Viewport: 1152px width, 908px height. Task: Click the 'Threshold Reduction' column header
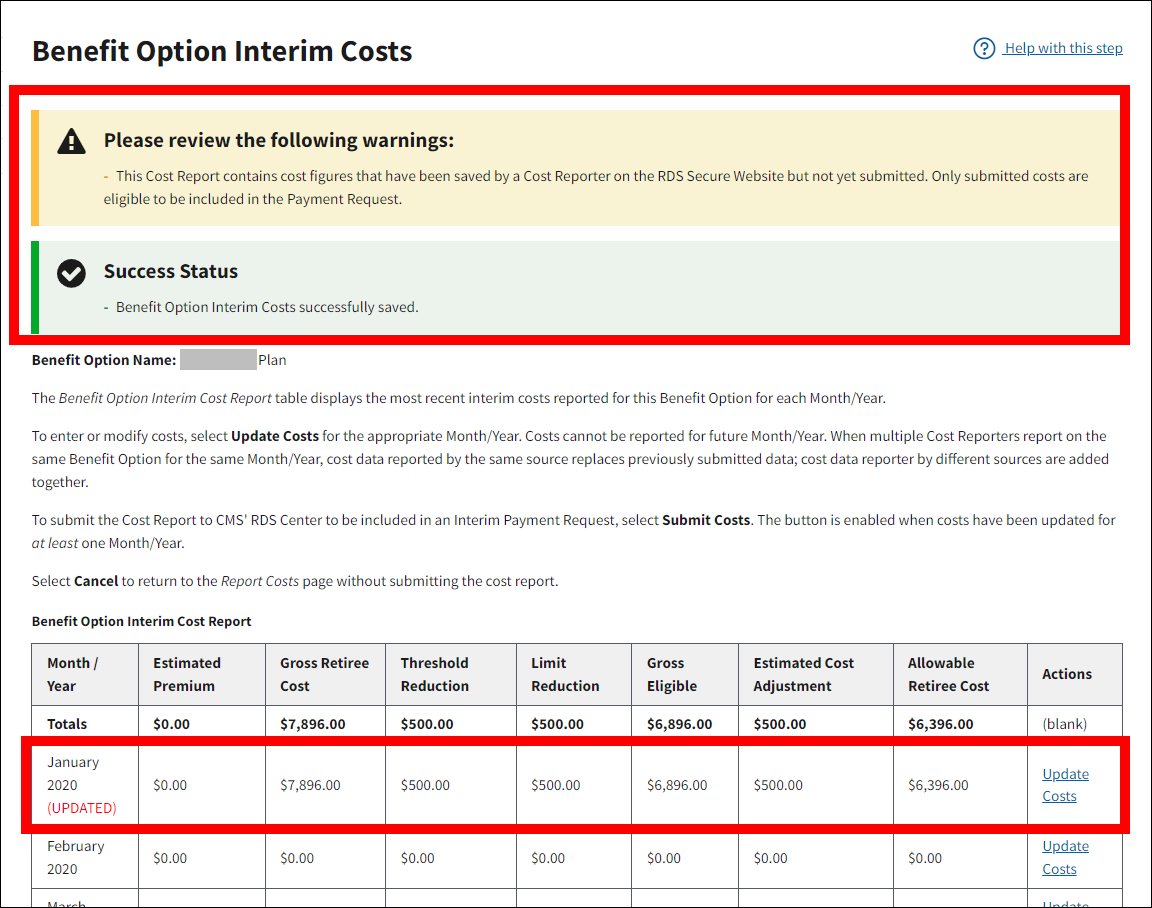coord(435,674)
